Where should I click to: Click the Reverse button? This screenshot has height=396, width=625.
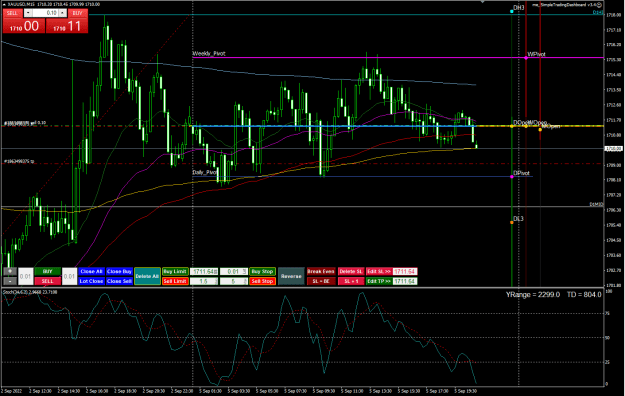291,276
